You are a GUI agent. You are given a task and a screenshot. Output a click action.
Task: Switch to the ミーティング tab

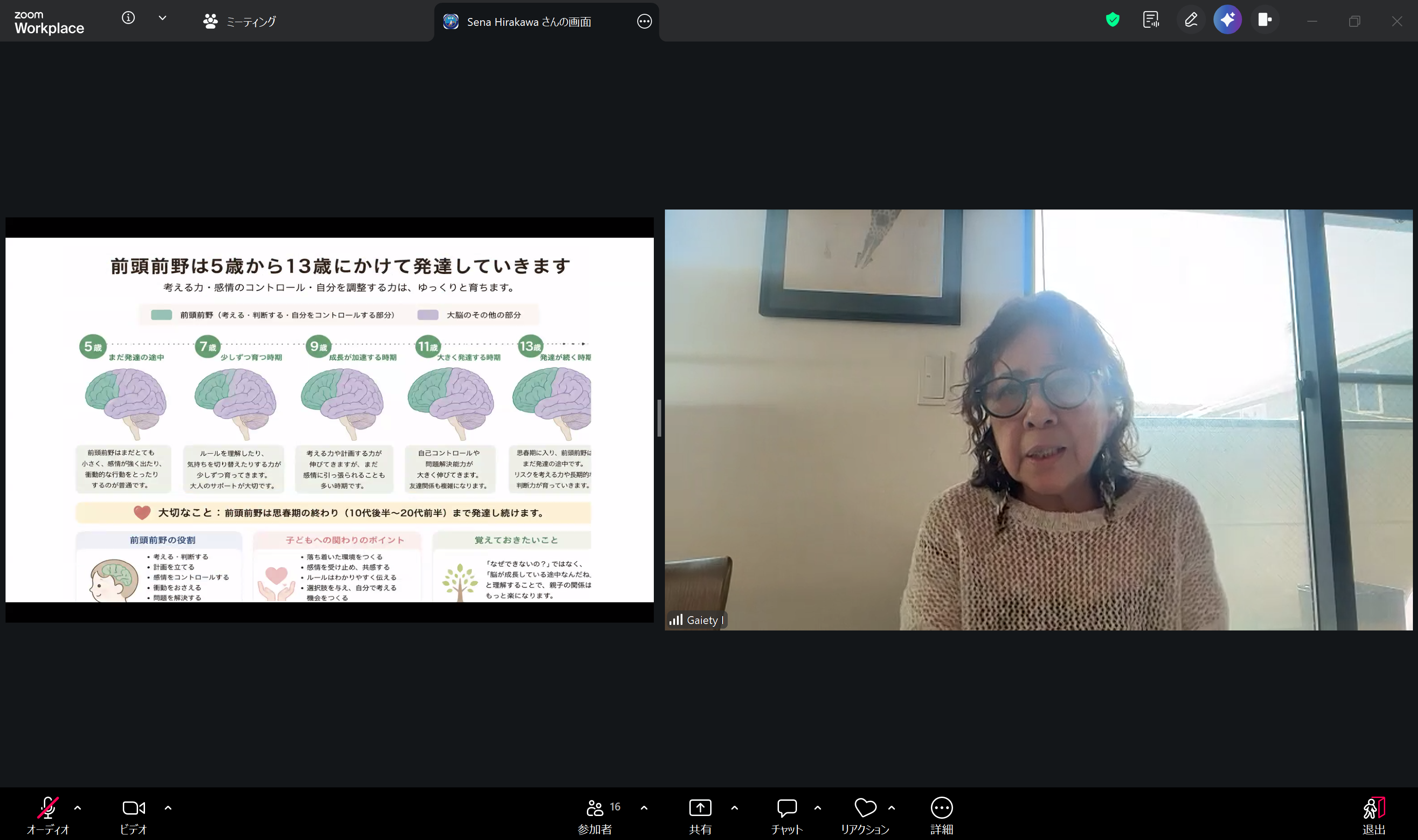(240, 22)
